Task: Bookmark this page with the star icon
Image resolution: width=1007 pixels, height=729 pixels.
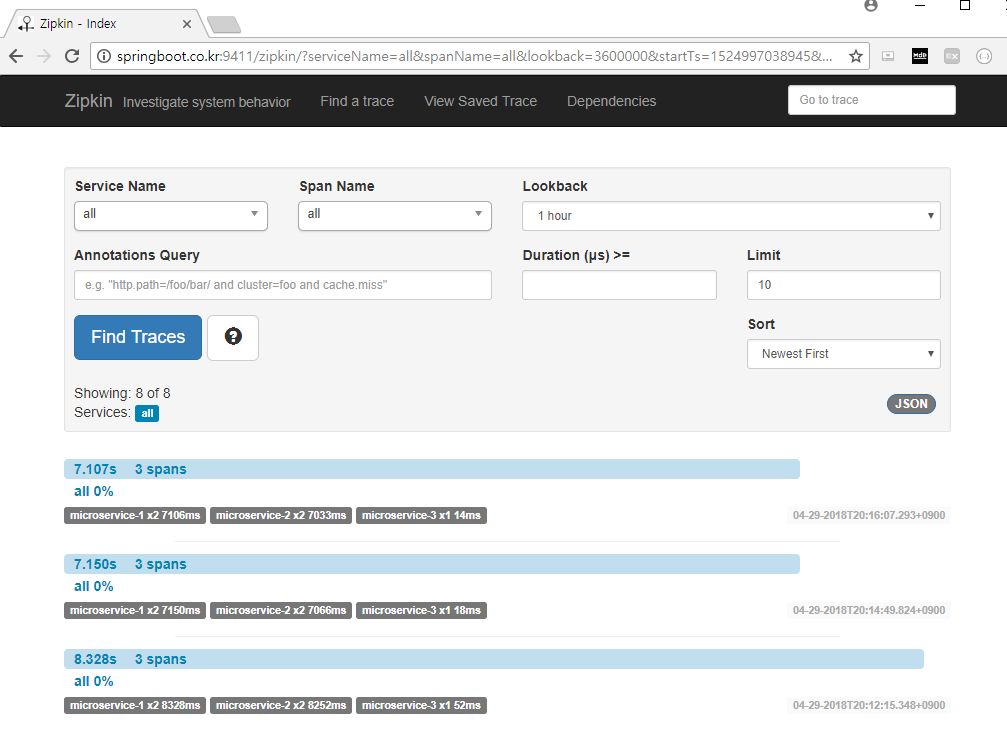Action: pos(855,57)
